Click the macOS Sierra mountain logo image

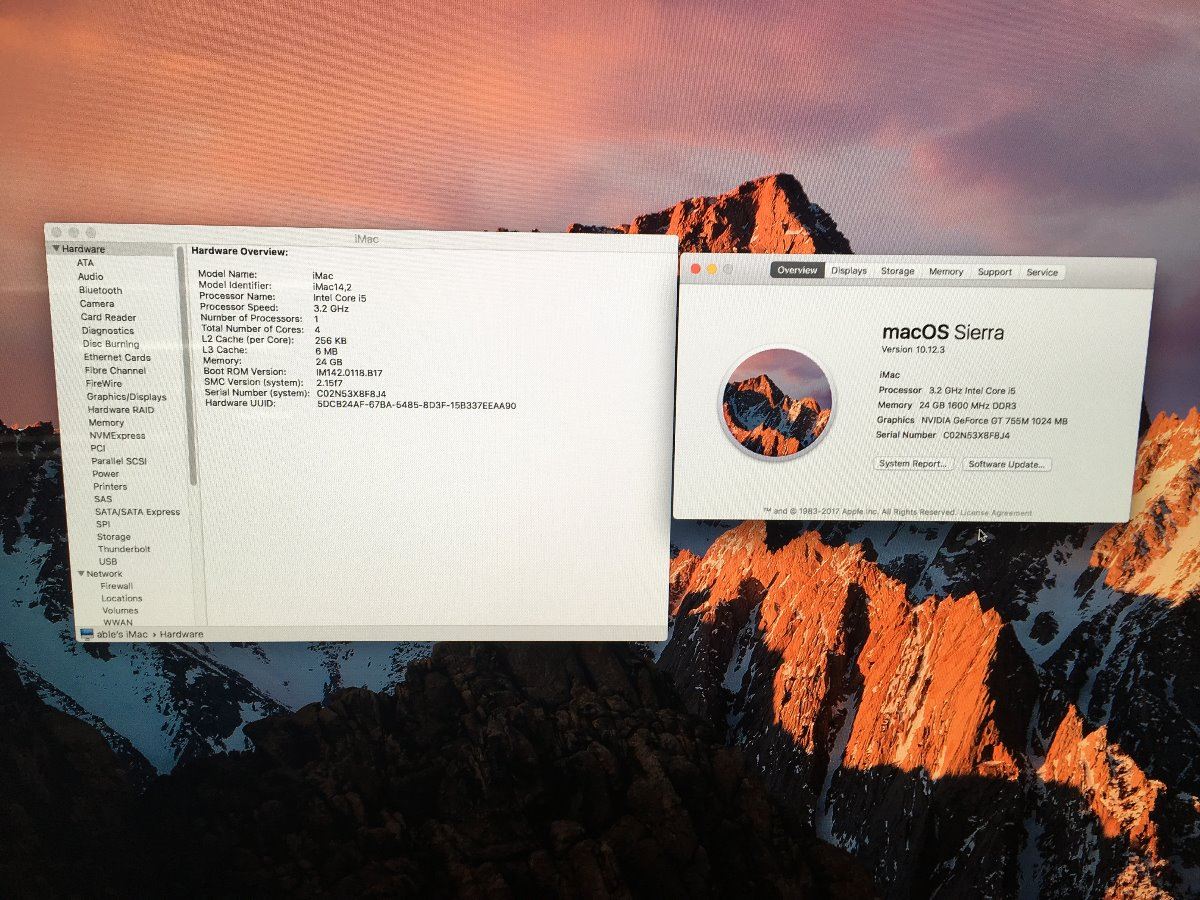pos(775,401)
